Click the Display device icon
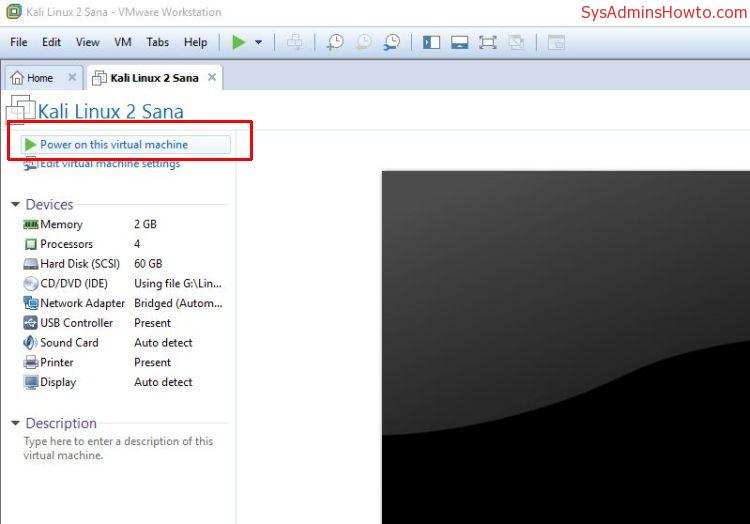This screenshot has height=524, width=750. pos(31,382)
